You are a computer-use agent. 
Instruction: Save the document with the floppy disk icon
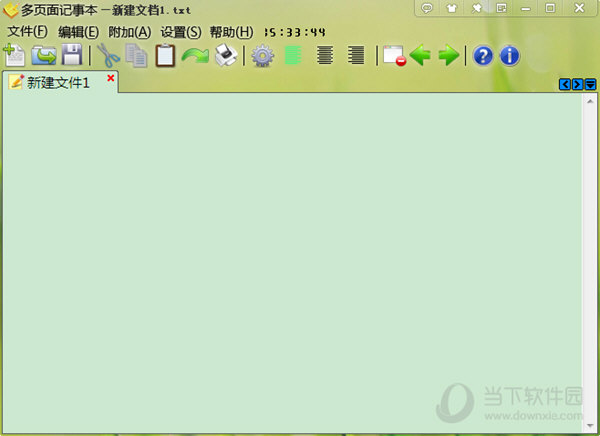click(72, 55)
